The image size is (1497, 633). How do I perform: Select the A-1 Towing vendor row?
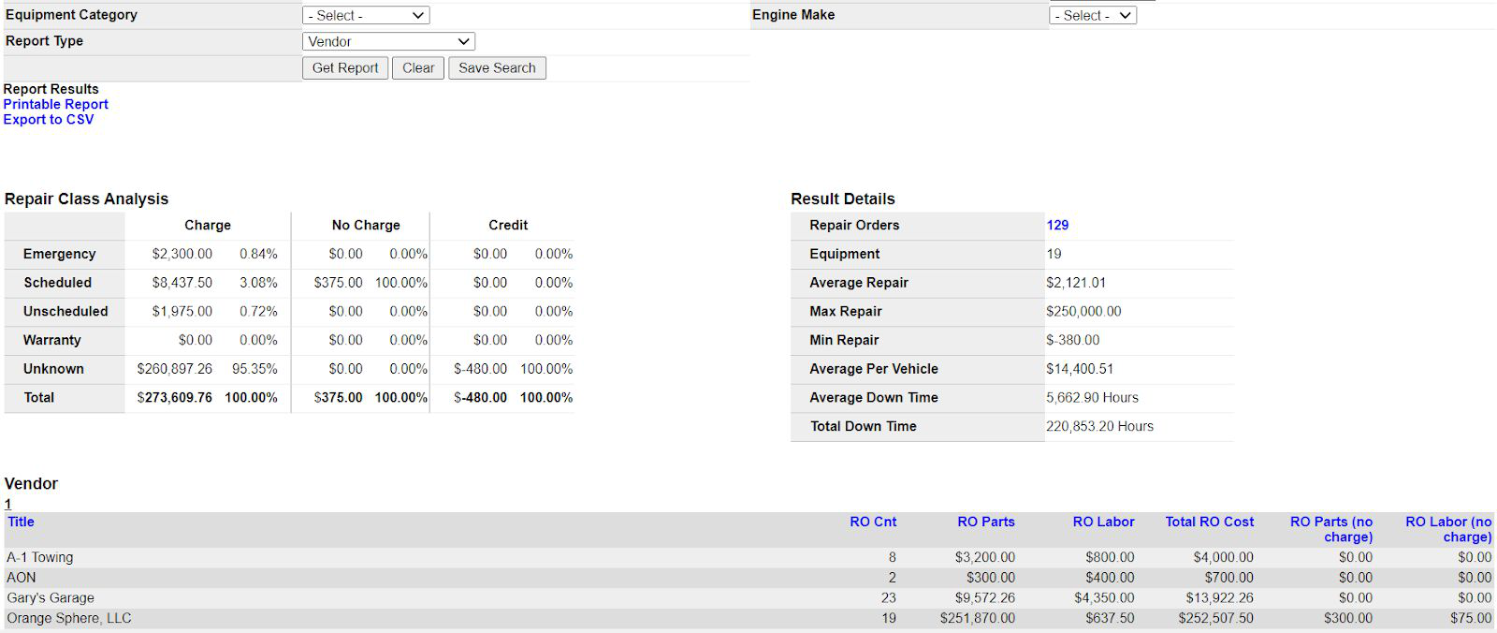click(750, 557)
